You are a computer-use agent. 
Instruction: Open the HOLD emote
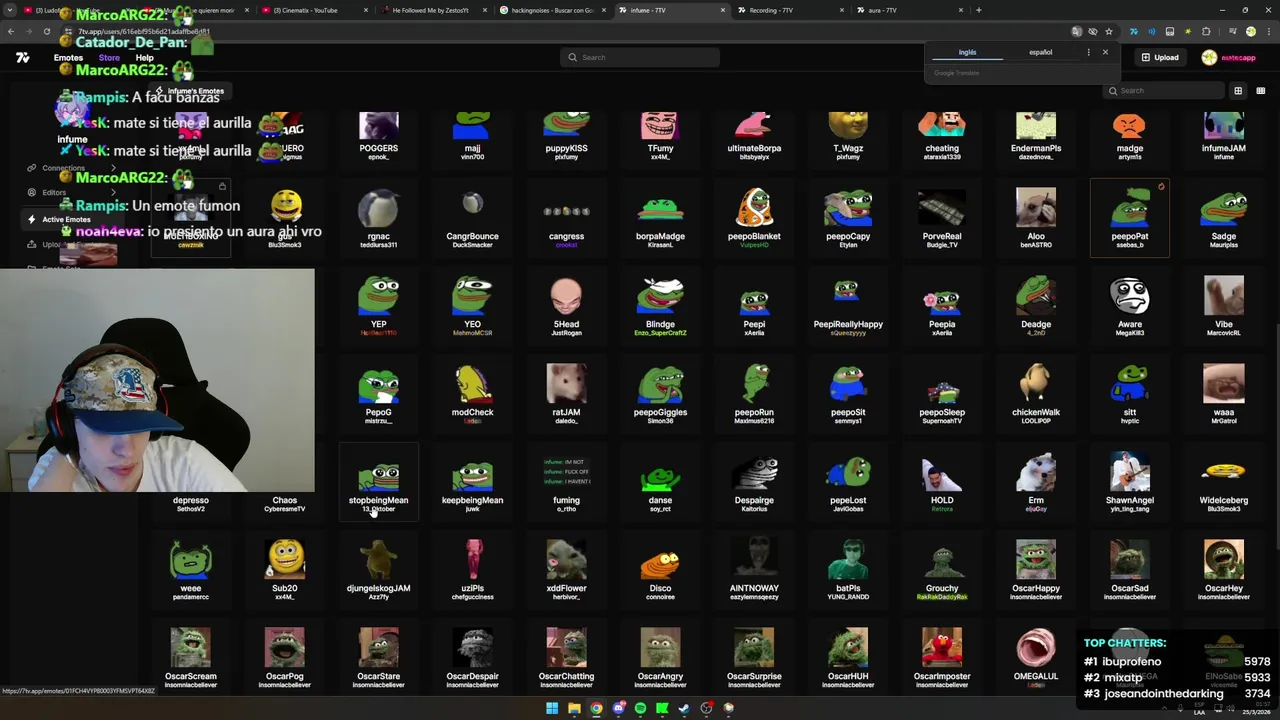pyautogui.click(x=942, y=482)
